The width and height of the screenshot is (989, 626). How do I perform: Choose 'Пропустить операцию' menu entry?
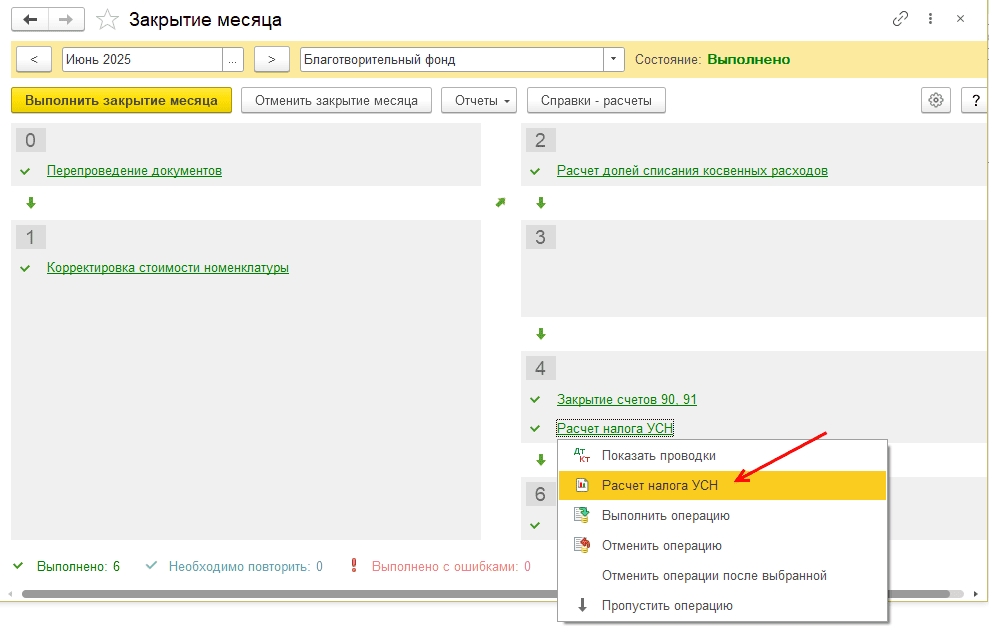click(x=666, y=606)
